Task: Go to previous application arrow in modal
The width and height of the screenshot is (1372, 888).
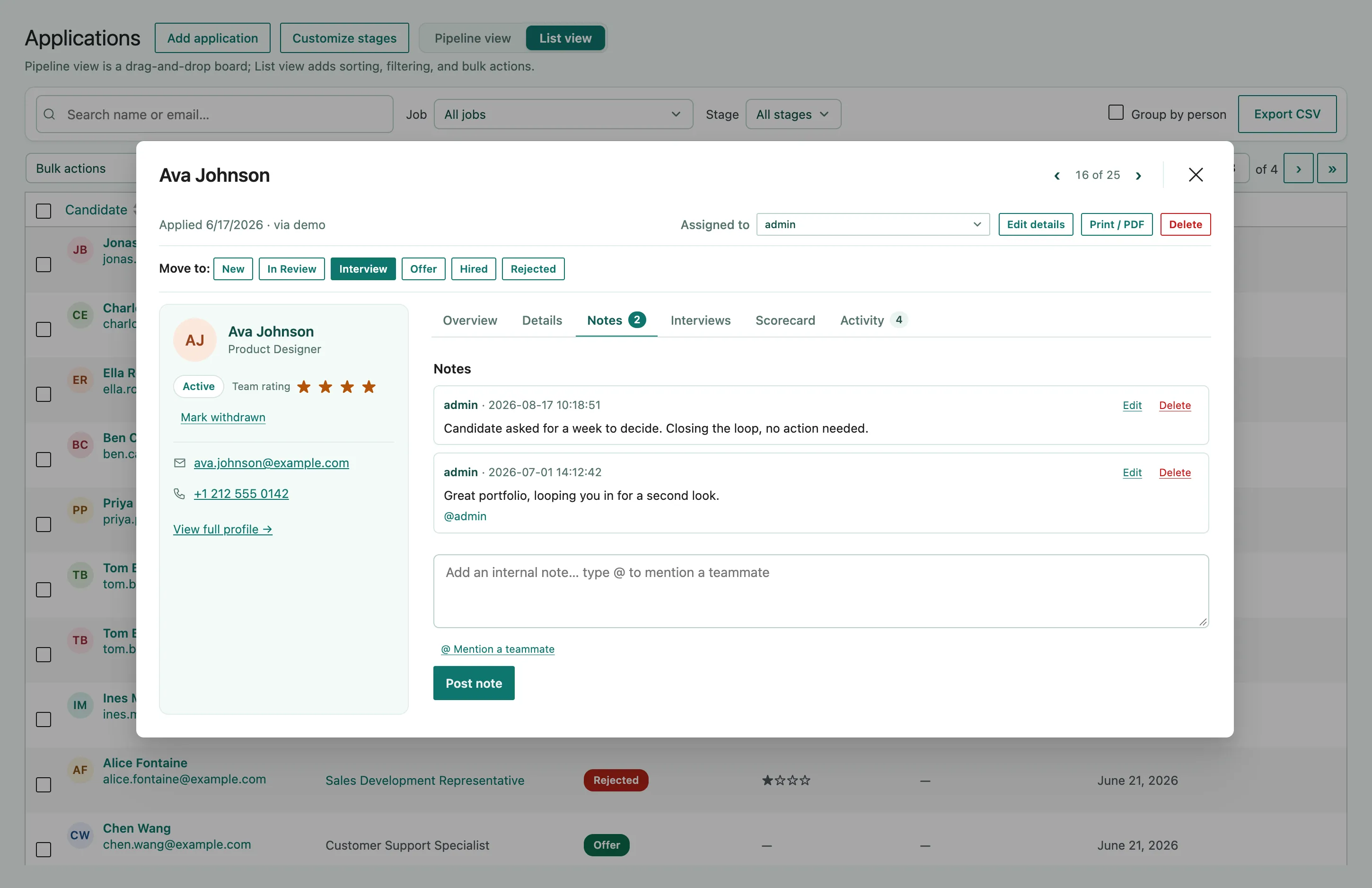Action: tap(1057, 176)
